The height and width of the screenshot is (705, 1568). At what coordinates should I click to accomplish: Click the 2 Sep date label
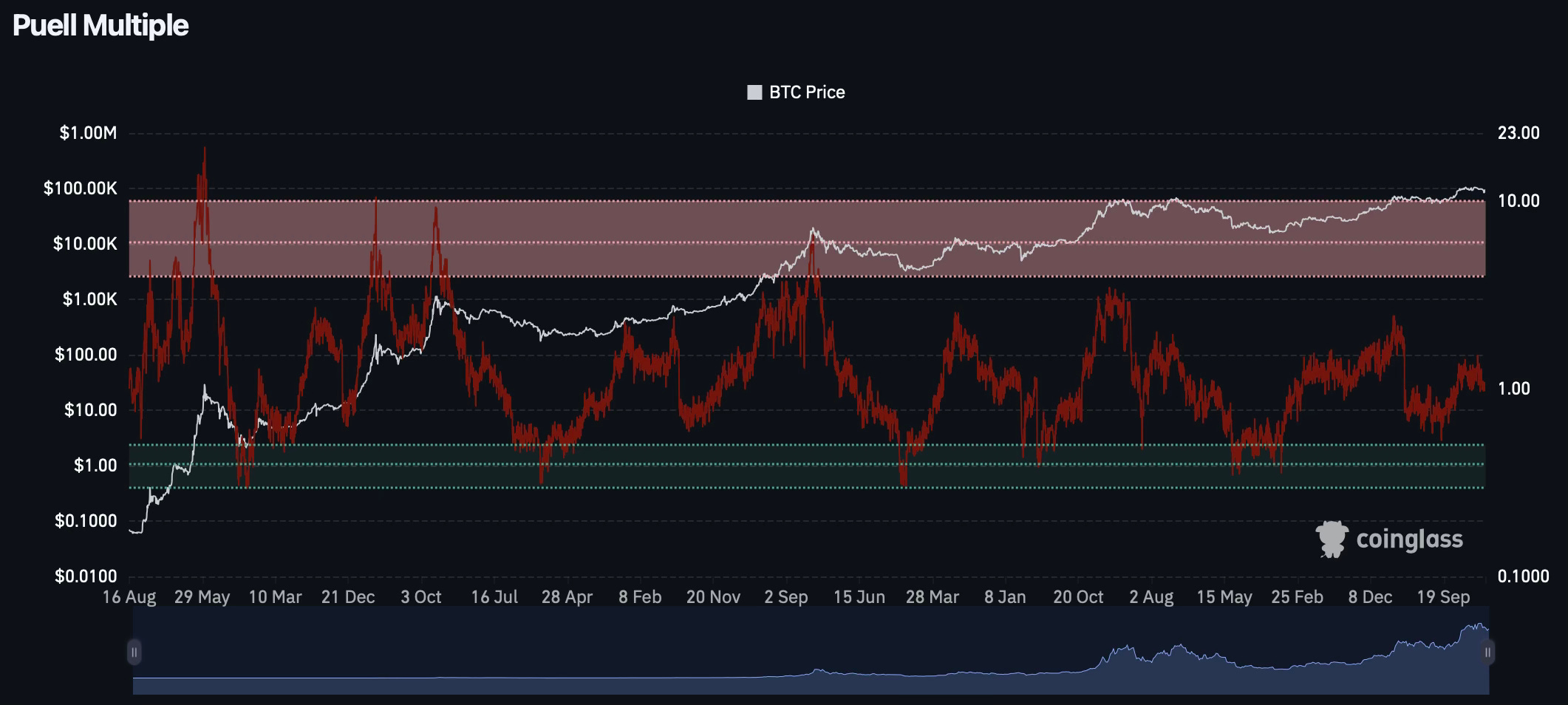786,597
